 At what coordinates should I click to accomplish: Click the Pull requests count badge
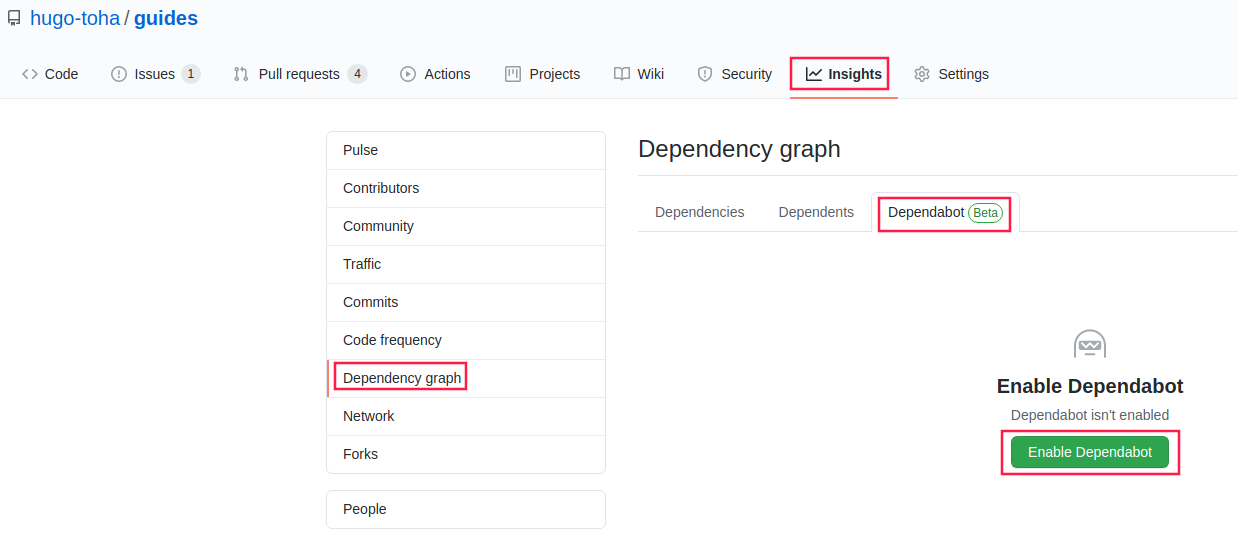tap(357, 74)
